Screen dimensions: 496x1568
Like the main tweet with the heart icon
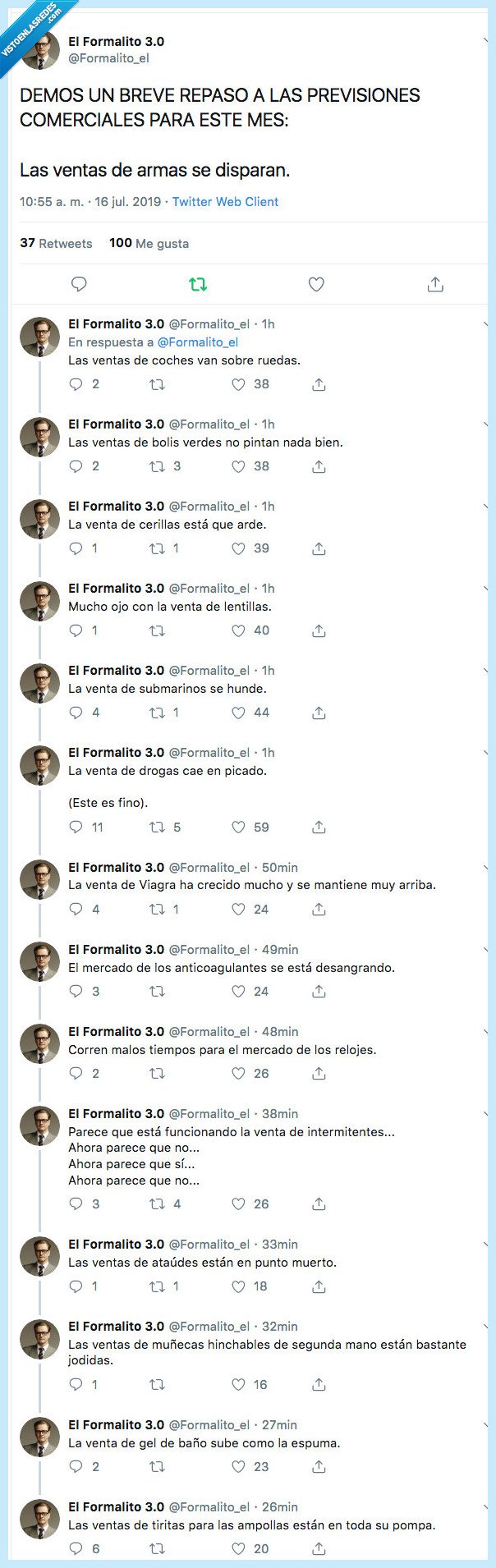coord(316,285)
